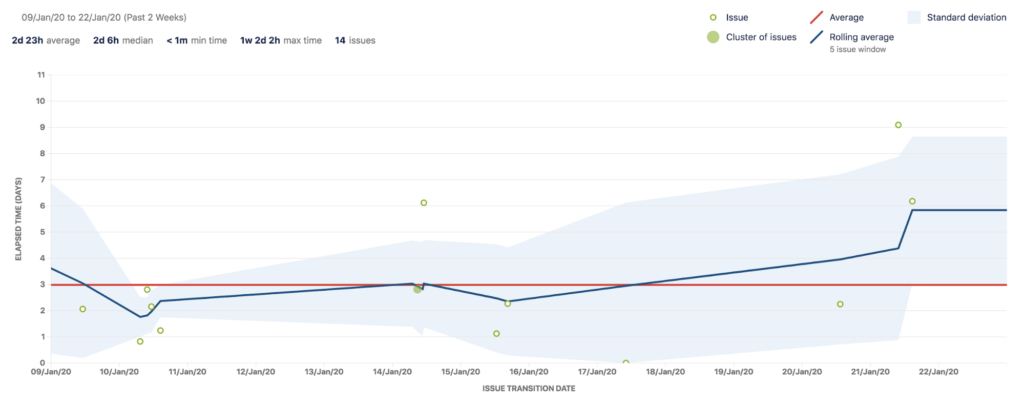Select the issue dot at zero days
Screen dimensions: 1024x405
click(x=626, y=363)
